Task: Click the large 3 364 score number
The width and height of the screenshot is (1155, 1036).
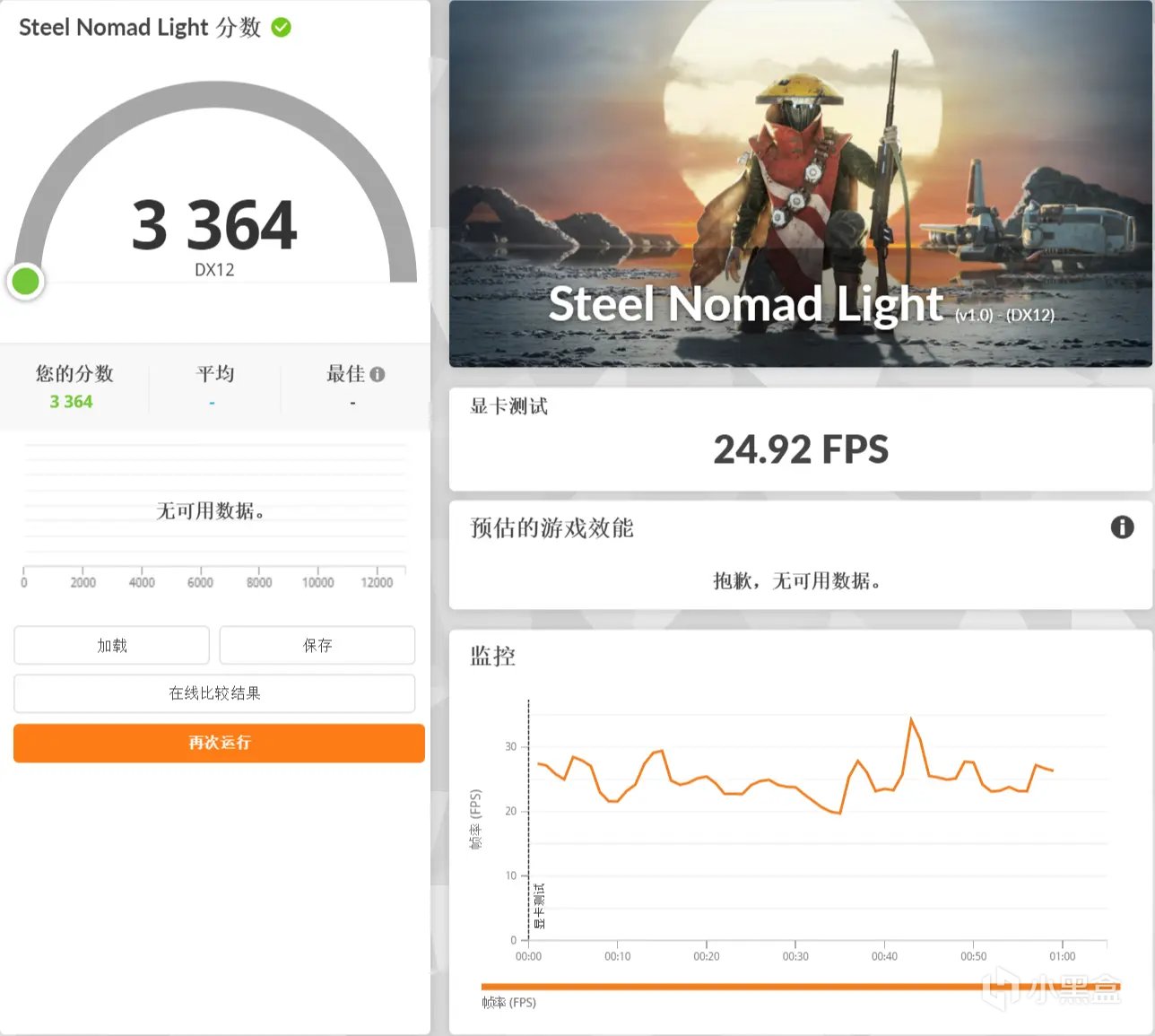Action: (214, 224)
